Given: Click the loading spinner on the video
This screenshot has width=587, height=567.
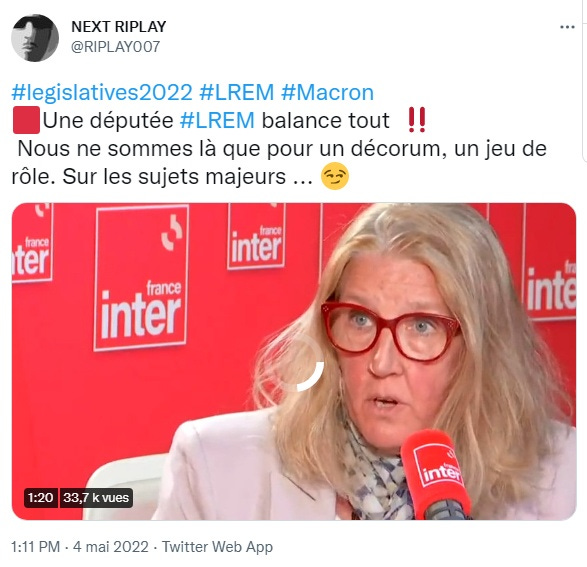Looking at the screenshot, I should click(x=302, y=364).
